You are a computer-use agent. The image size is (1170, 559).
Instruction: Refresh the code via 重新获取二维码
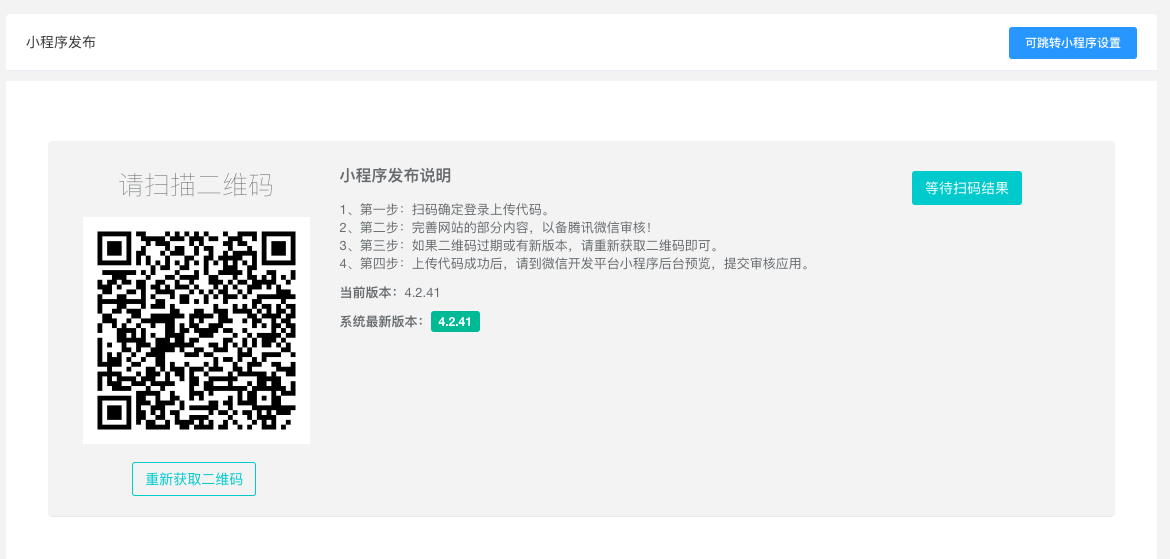click(x=194, y=479)
